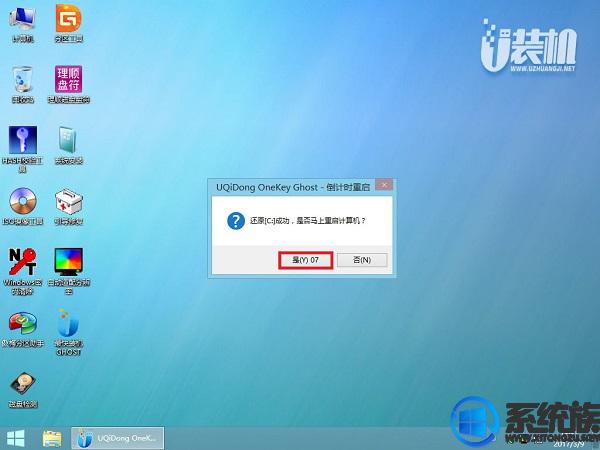
Task: Launch the partition assistant pie-disk icon
Action: [x=23, y=329]
